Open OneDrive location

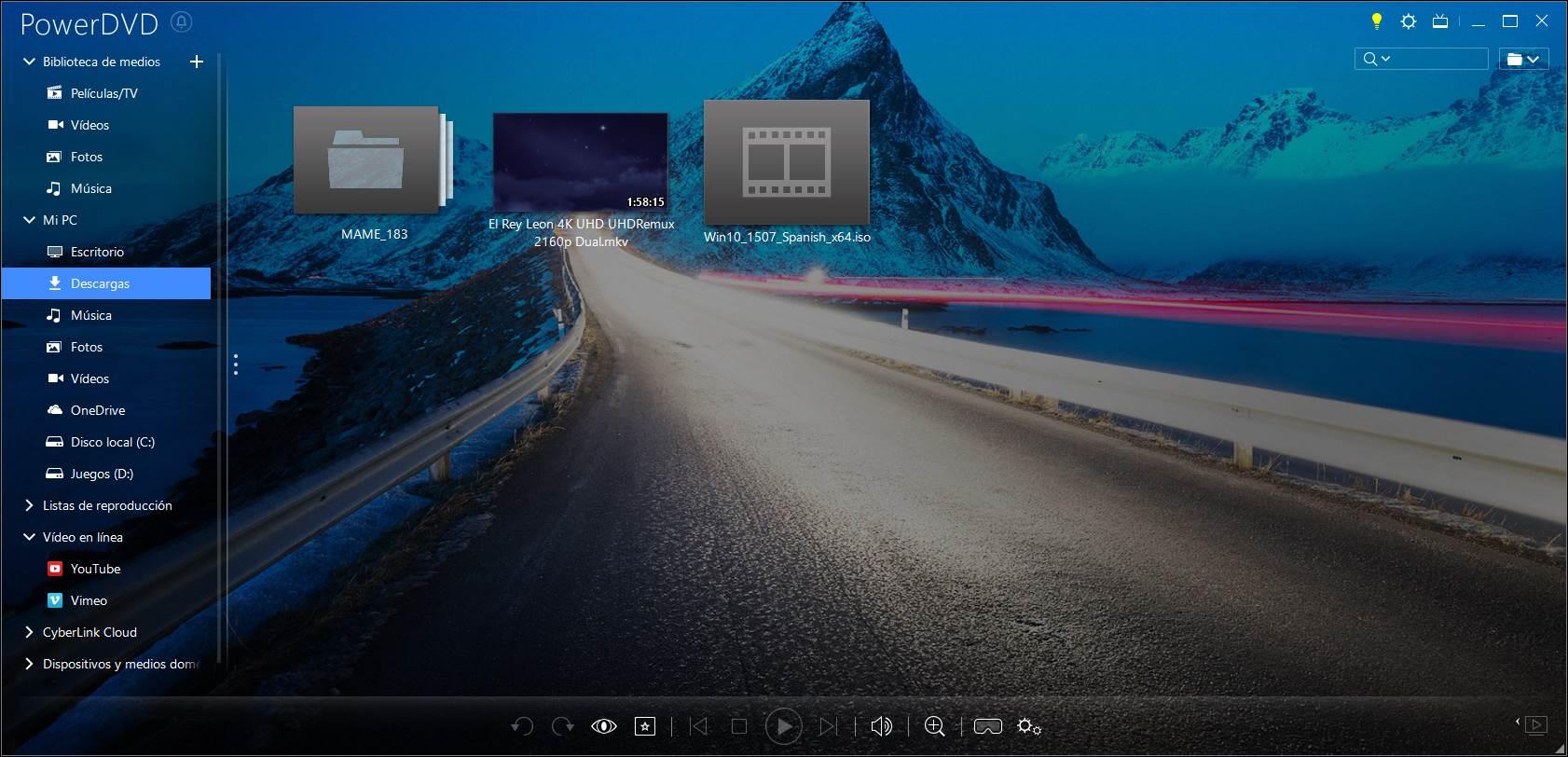tap(97, 410)
